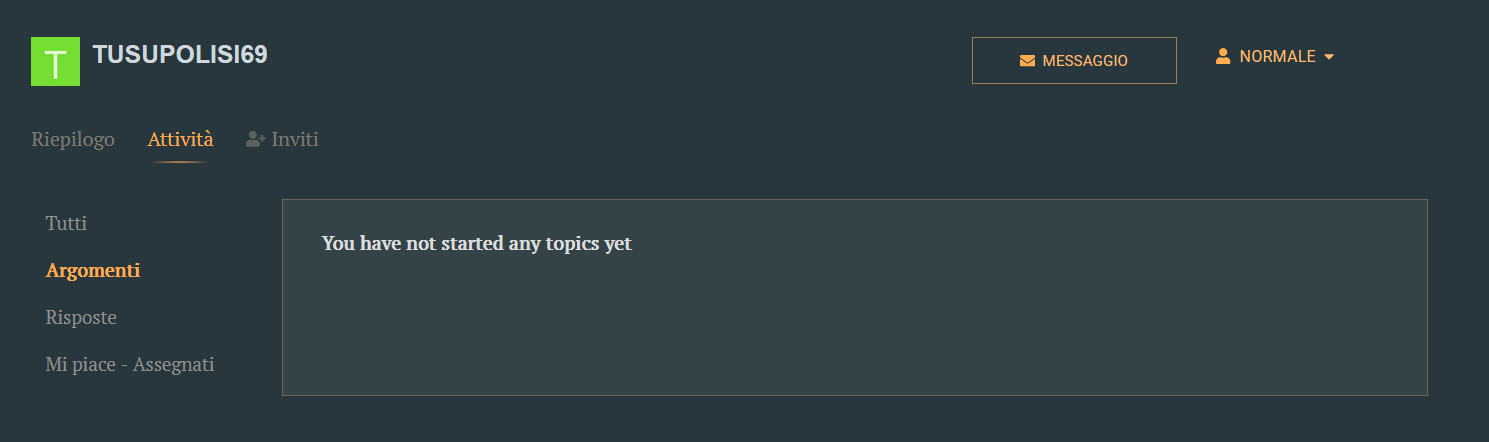Click the green T avatar icon

55,61
